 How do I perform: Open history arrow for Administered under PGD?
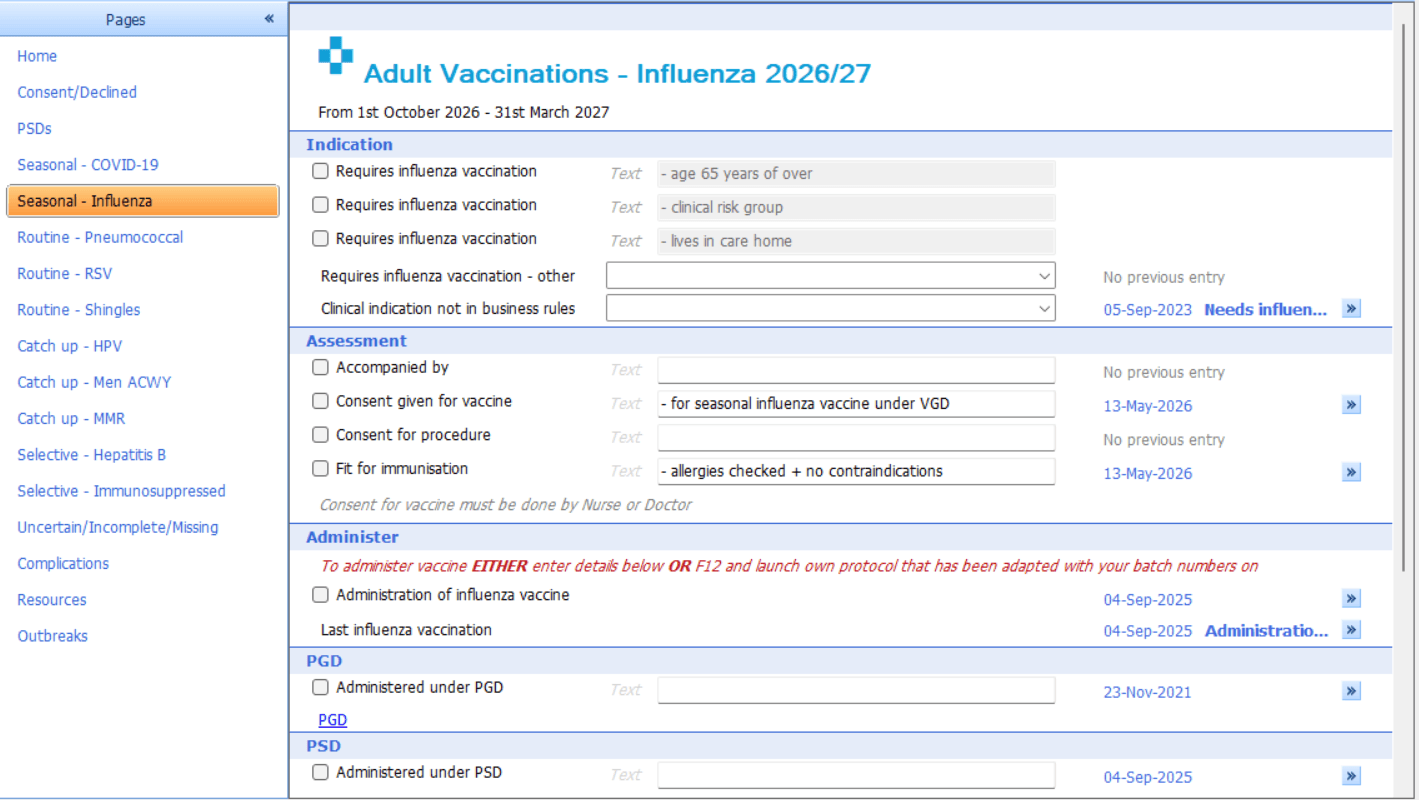pyautogui.click(x=1351, y=691)
